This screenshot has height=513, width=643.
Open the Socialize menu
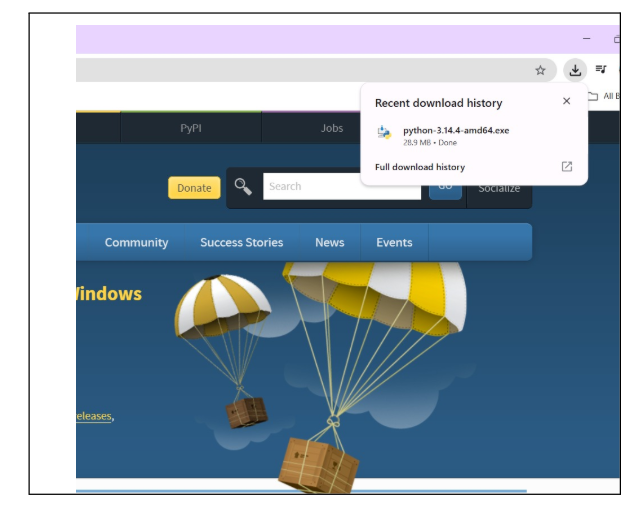tap(499, 188)
